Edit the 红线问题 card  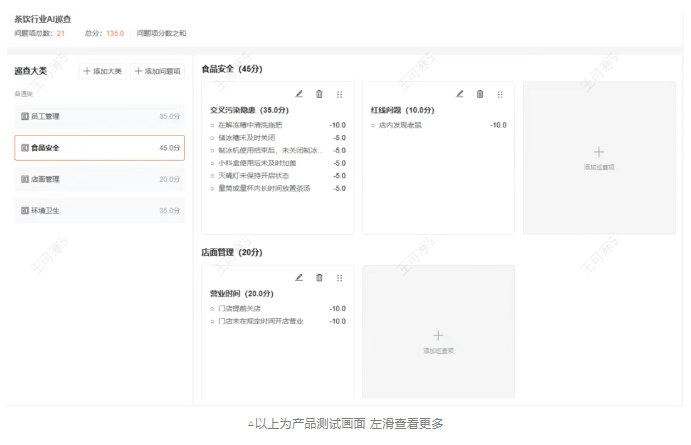(x=460, y=94)
